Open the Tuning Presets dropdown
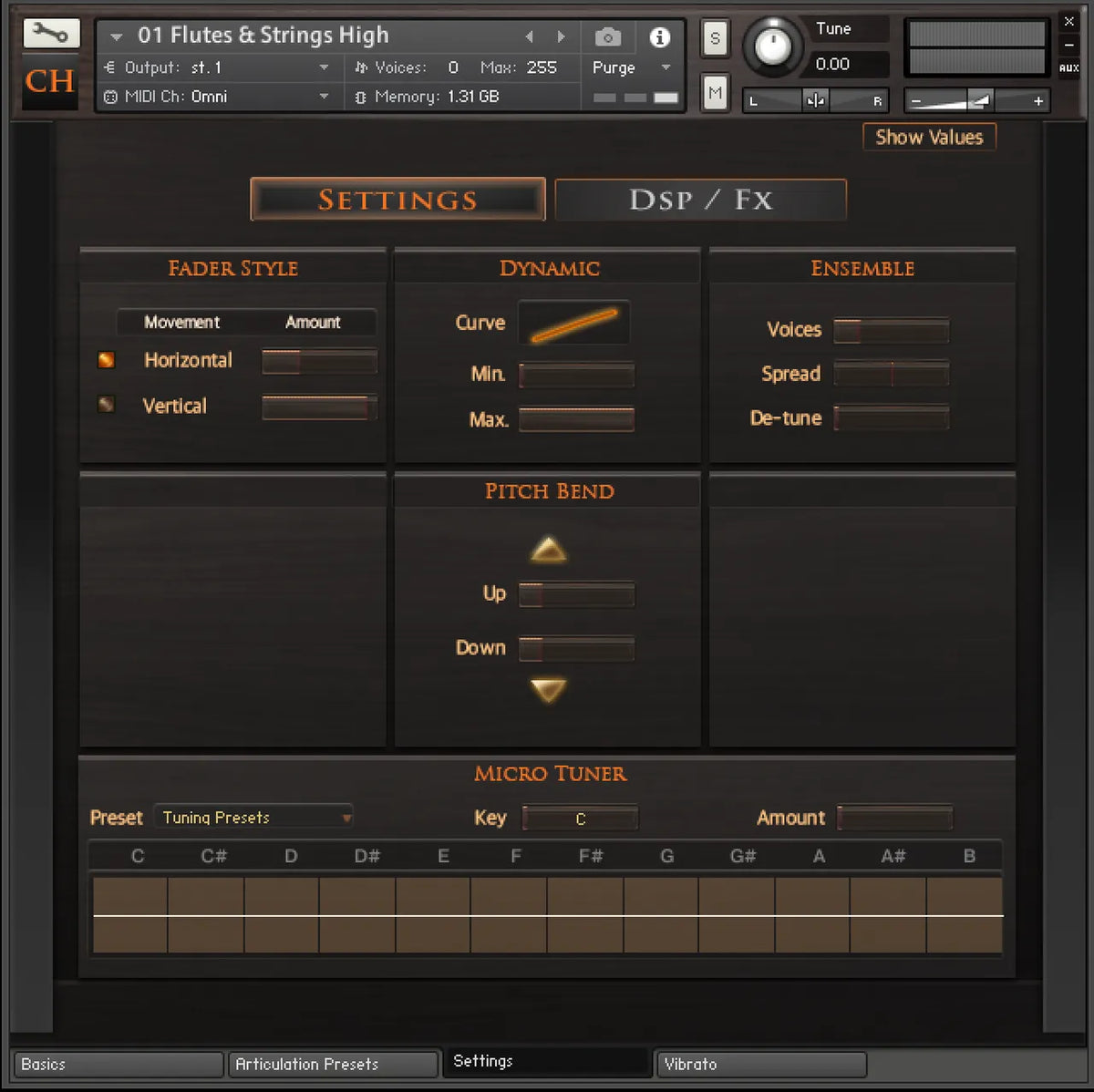Screen dimensions: 1094x1092 point(253,818)
